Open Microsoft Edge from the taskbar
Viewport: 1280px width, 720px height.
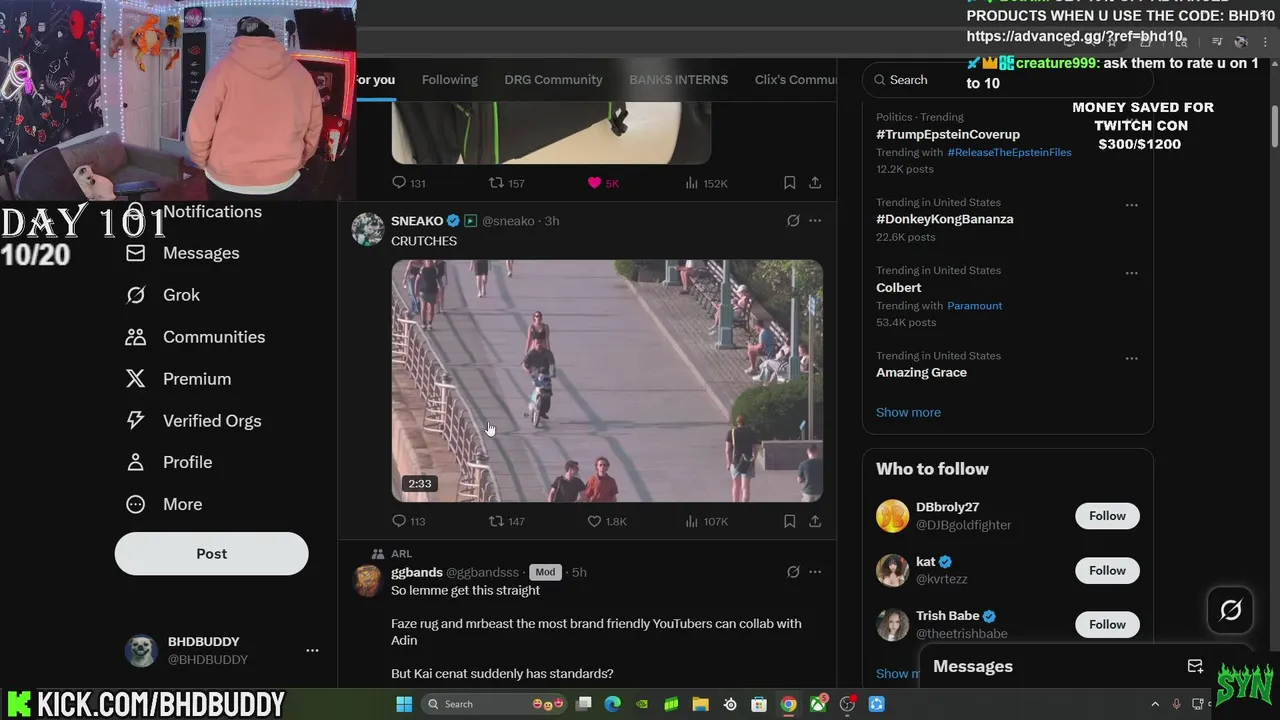[613, 704]
